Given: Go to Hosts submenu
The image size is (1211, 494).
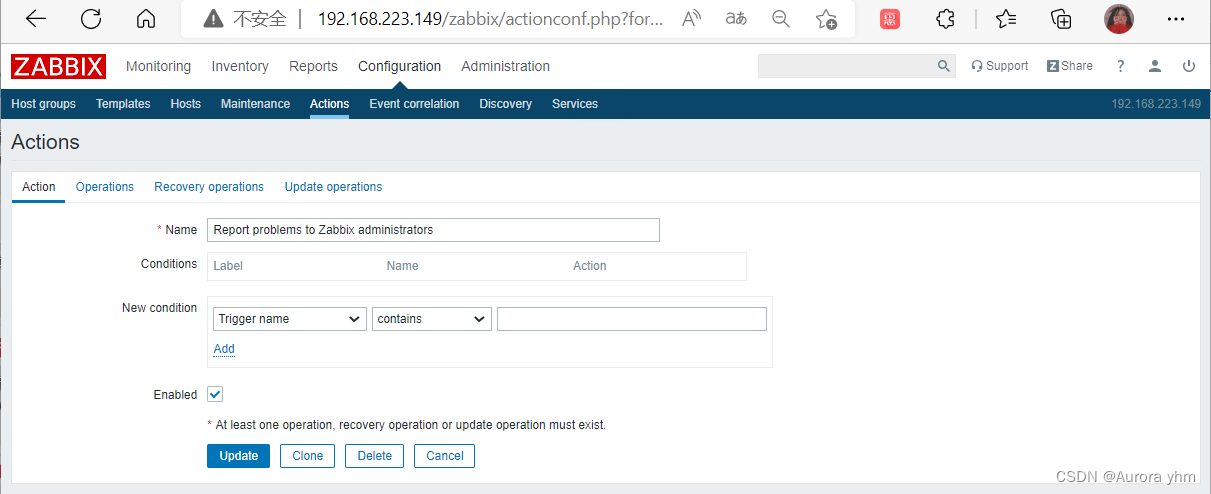Looking at the screenshot, I should [185, 104].
